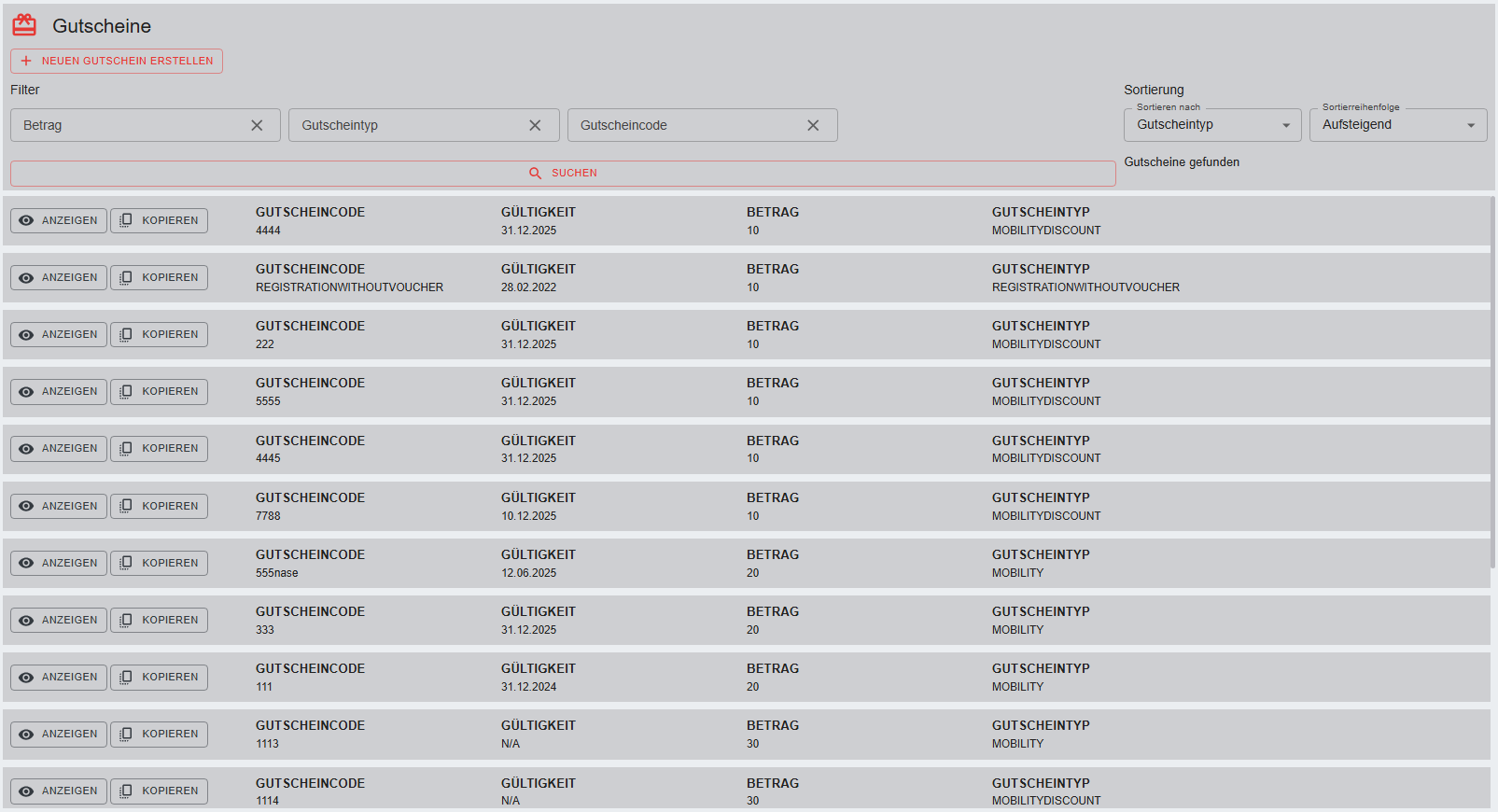Click the vertical scrollbar of the voucher list
1498x812 pixels.
coord(1493,373)
